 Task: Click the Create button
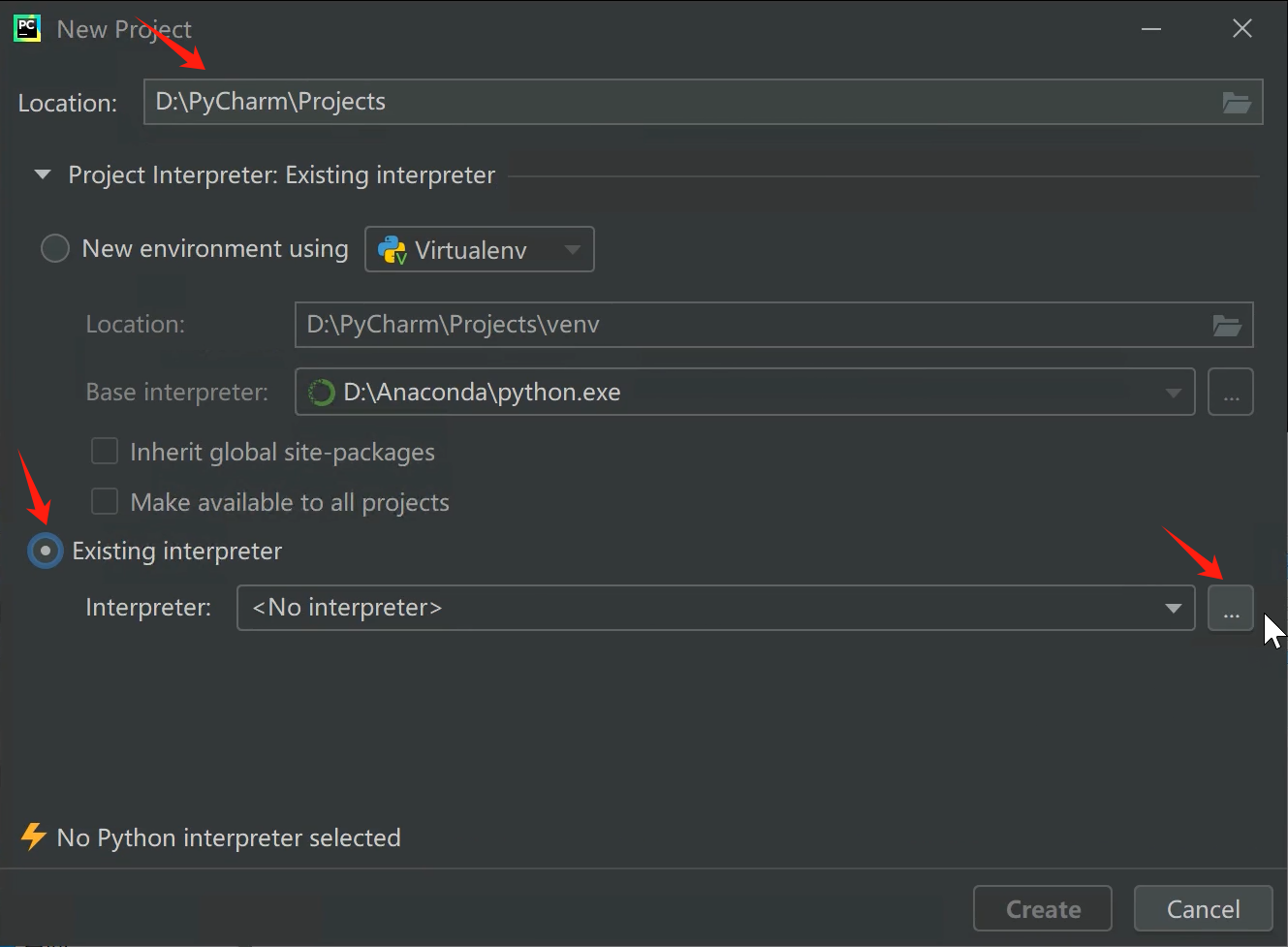(1042, 908)
